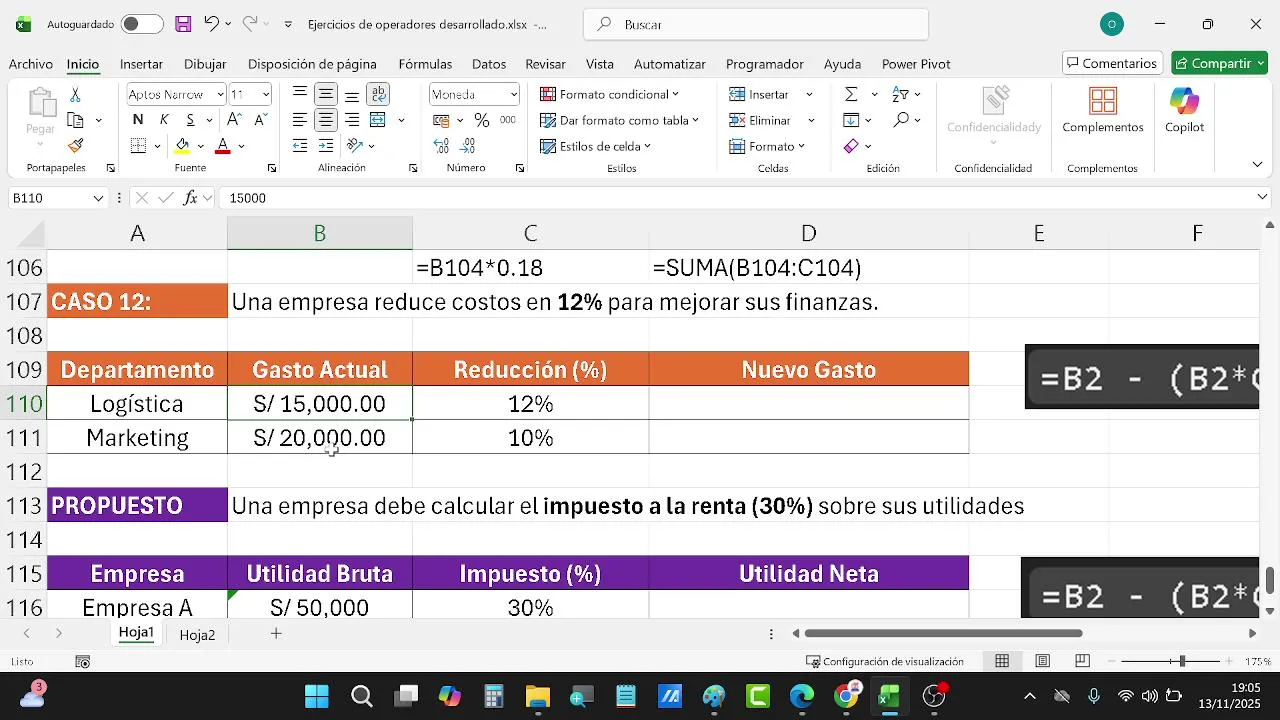Viewport: 1280px width, 720px height.
Task: Click text orientation icon
Action: click(x=355, y=146)
